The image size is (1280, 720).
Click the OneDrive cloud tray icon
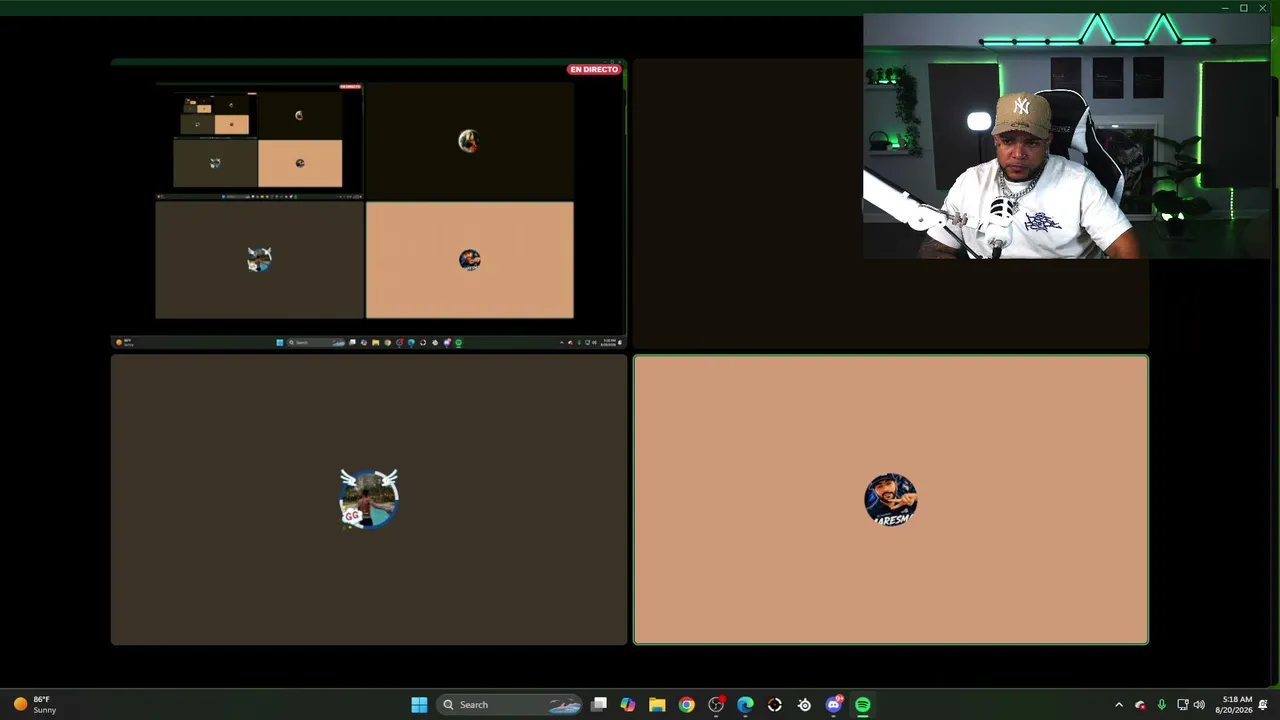point(1140,705)
